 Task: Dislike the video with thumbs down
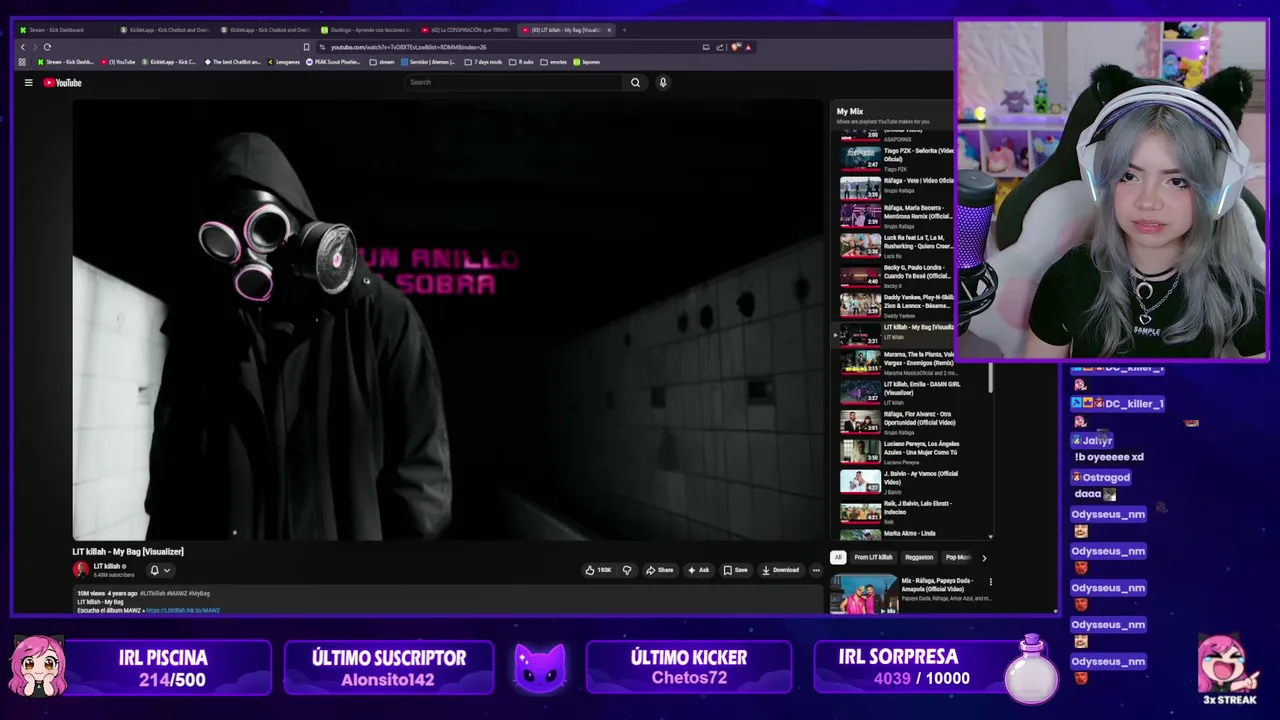[627, 570]
